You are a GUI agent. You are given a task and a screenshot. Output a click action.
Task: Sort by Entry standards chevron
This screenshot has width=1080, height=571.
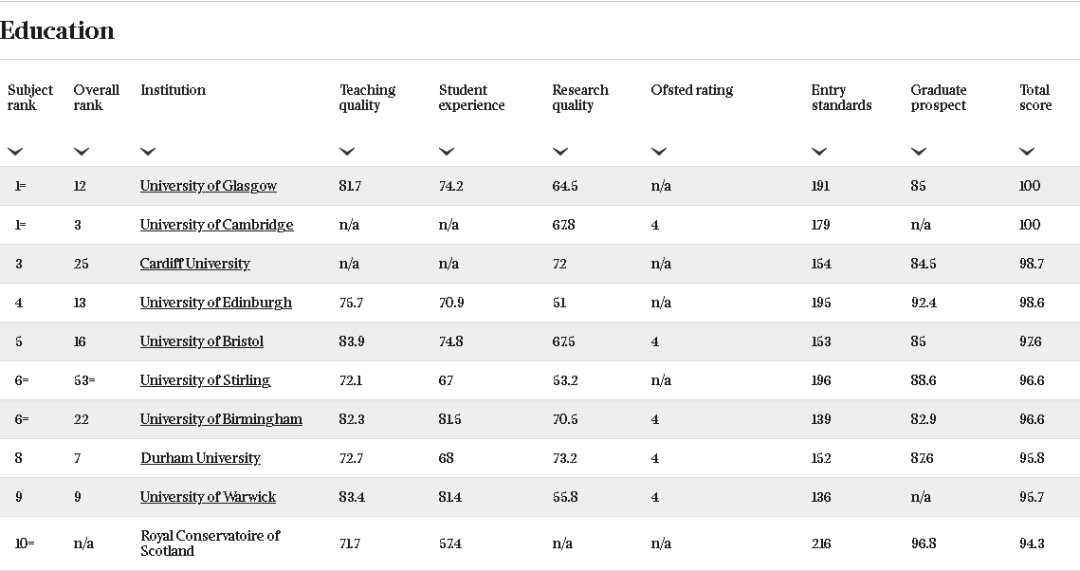click(819, 152)
